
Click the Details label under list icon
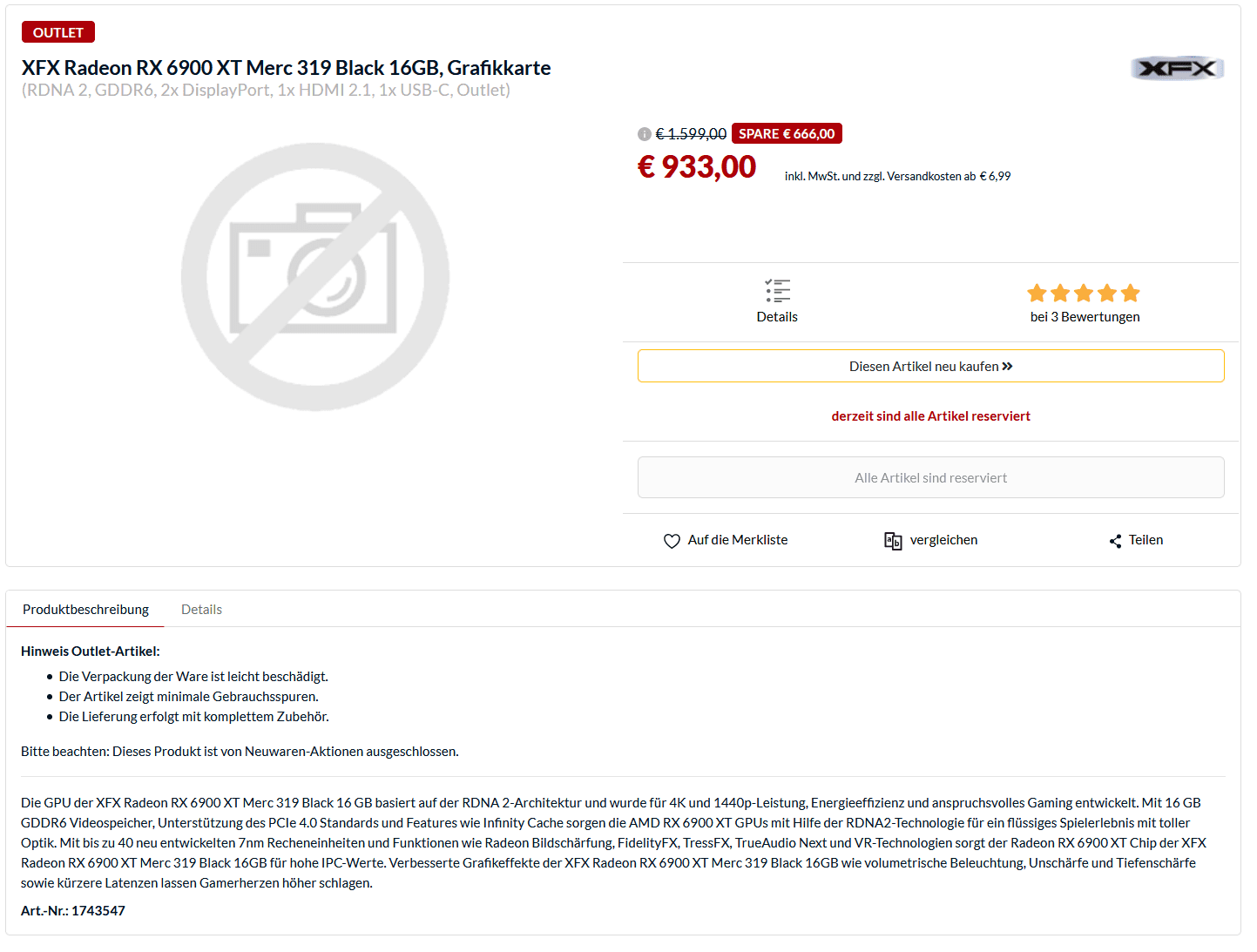pos(777,317)
